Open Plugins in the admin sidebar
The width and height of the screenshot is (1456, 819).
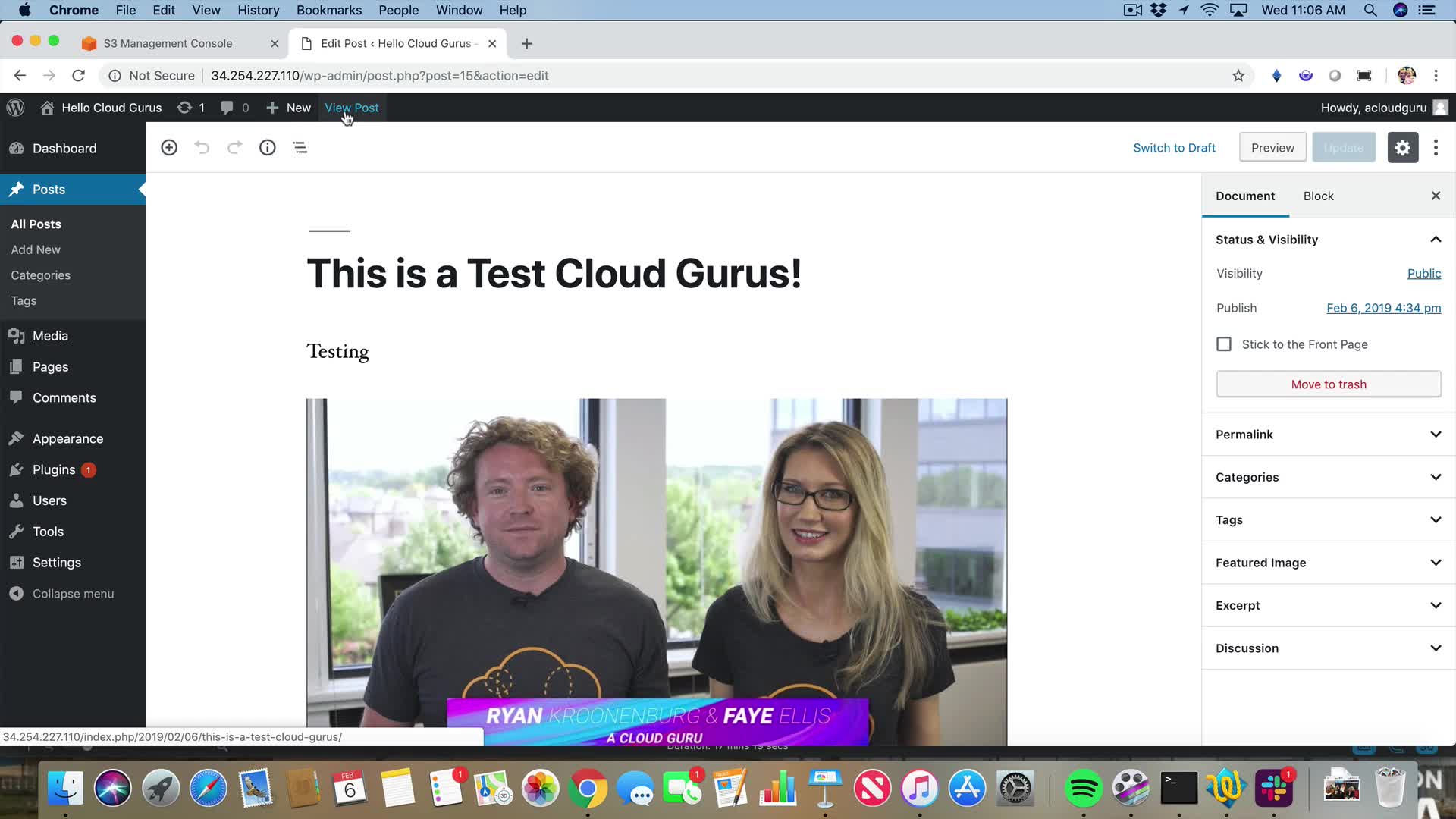click(54, 469)
